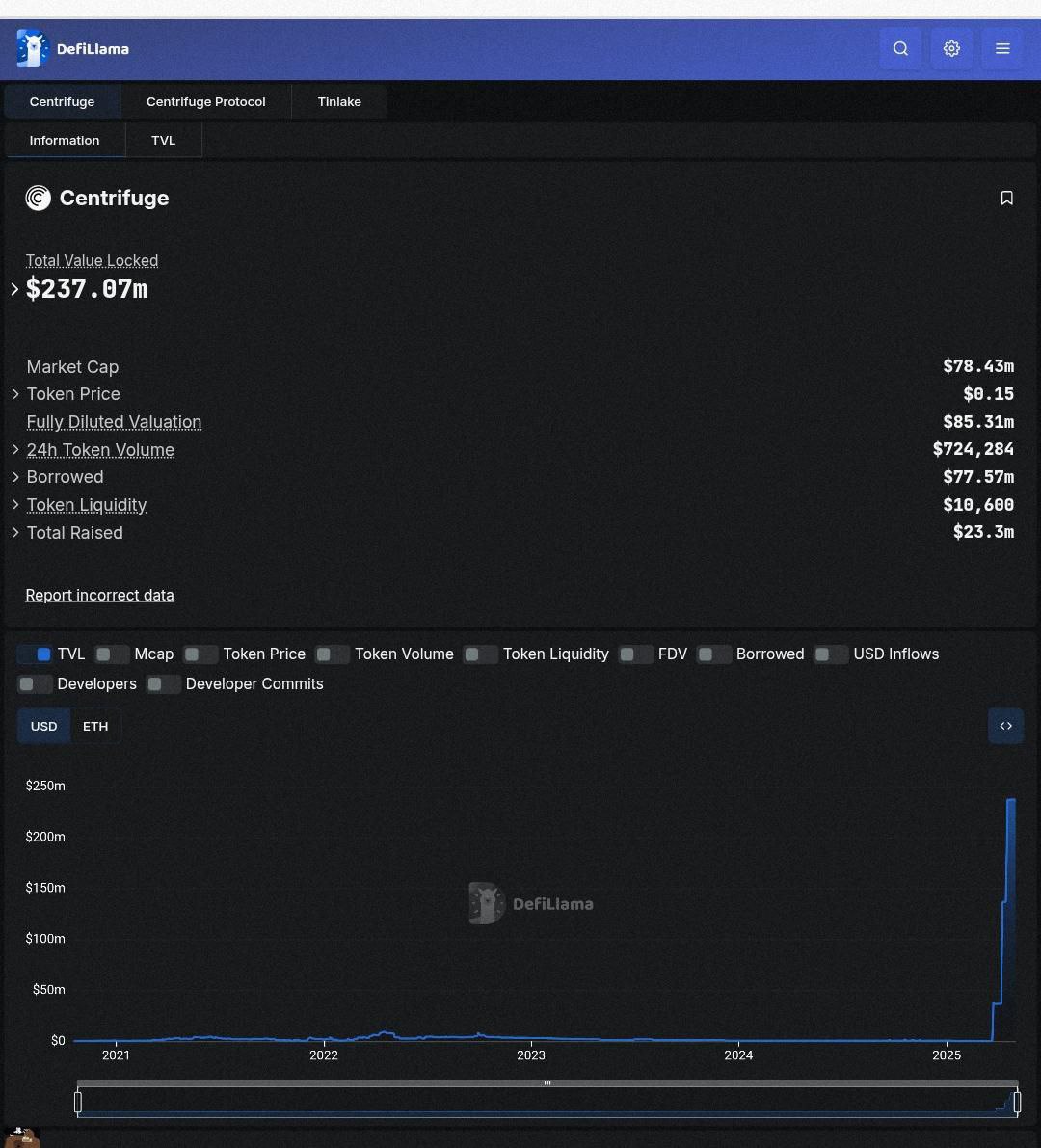Click the Token Liquidity value $10,600
Viewport: 1041px width, 1148px height.
pyautogui.click(x=978, y=505)
